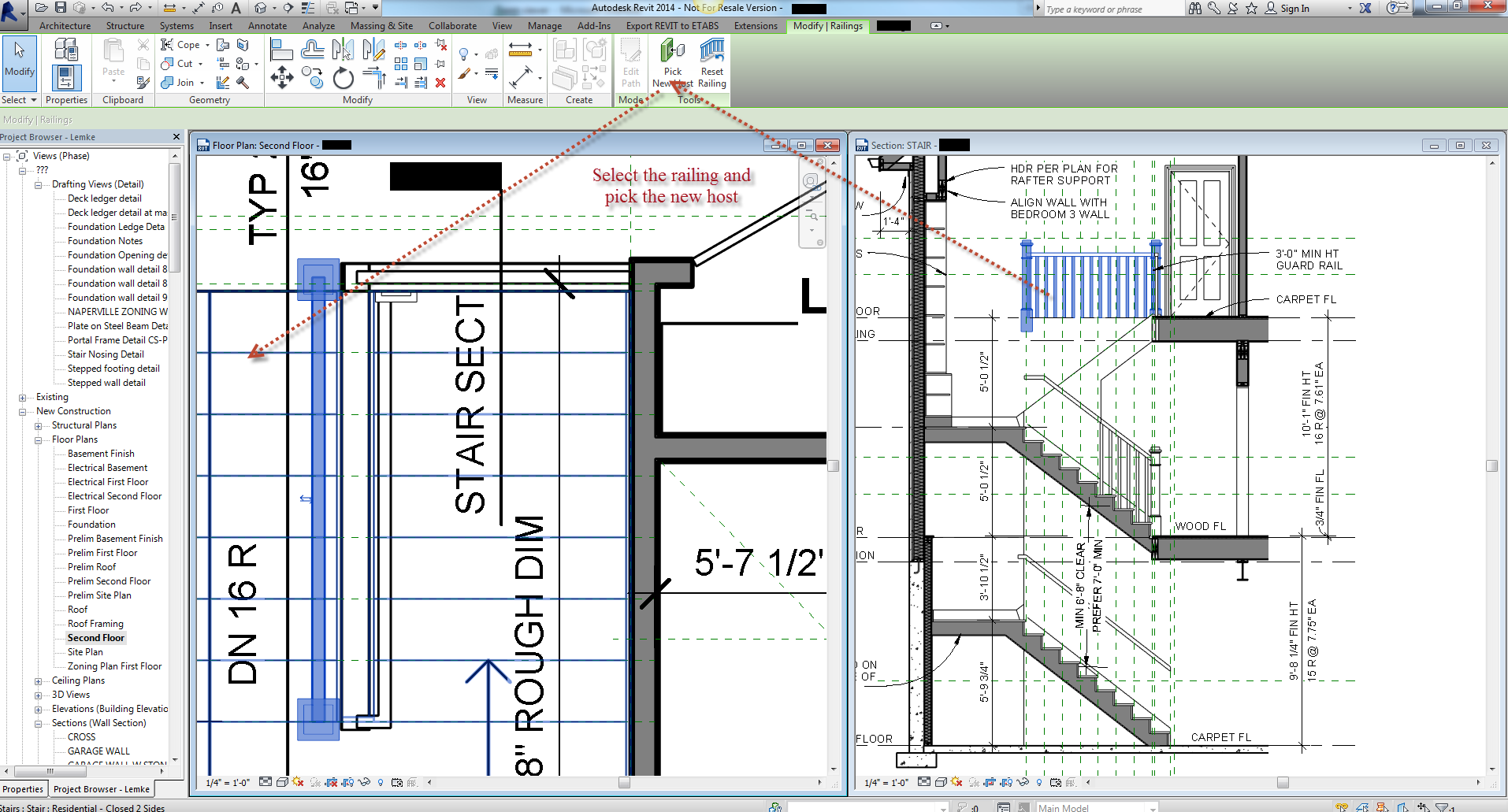Click the Text tool in quick access toolbar

point(235,8)
